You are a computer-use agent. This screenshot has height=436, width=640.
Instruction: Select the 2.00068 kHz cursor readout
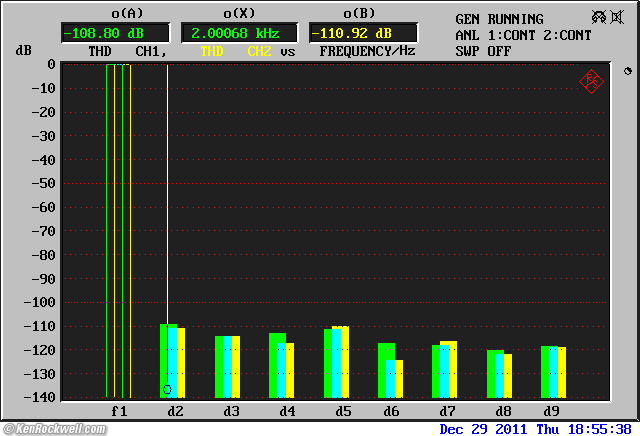tap(239, 33)
